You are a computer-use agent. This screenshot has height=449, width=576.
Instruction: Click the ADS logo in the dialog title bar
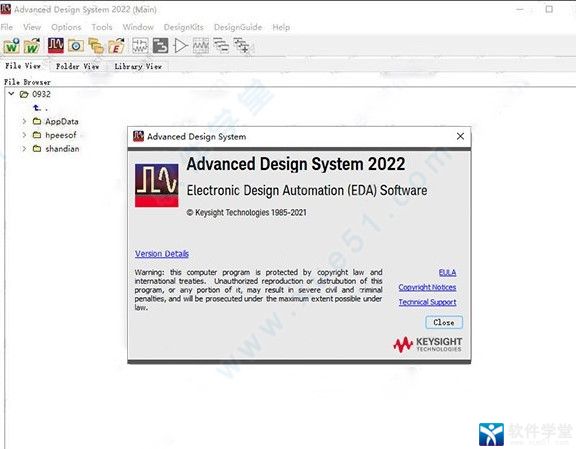pos(138,136)
